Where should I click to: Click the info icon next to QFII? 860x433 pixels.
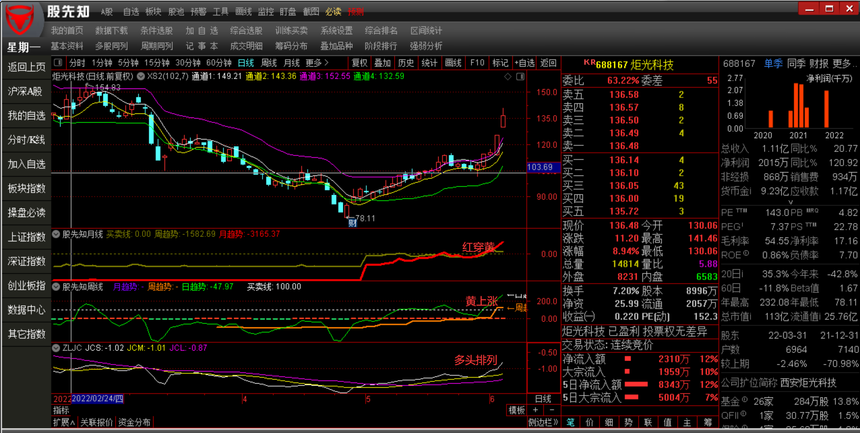744,415
